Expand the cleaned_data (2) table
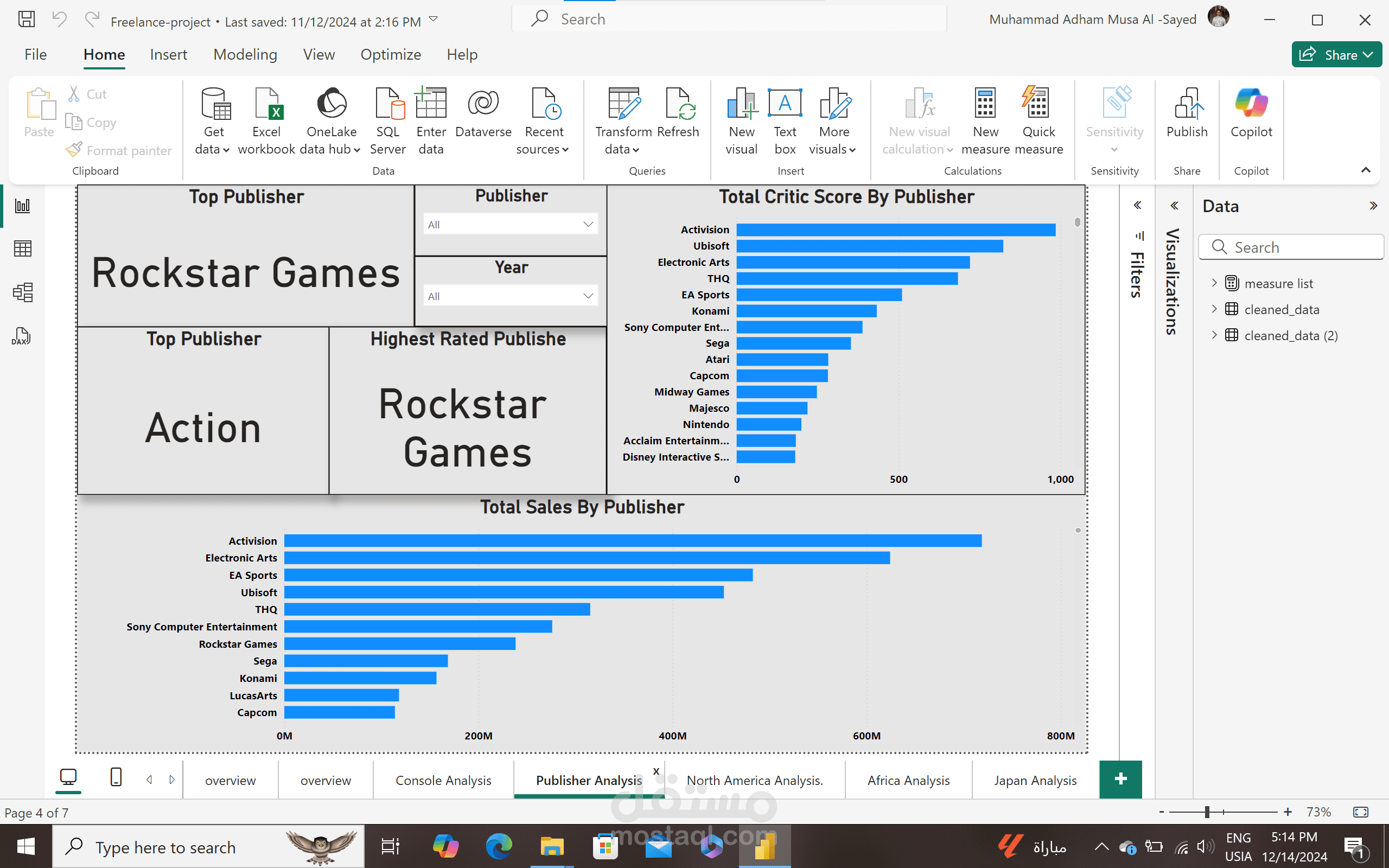Image resolution: width=1389 pixels, height=868 pixels. (1214, 335)
